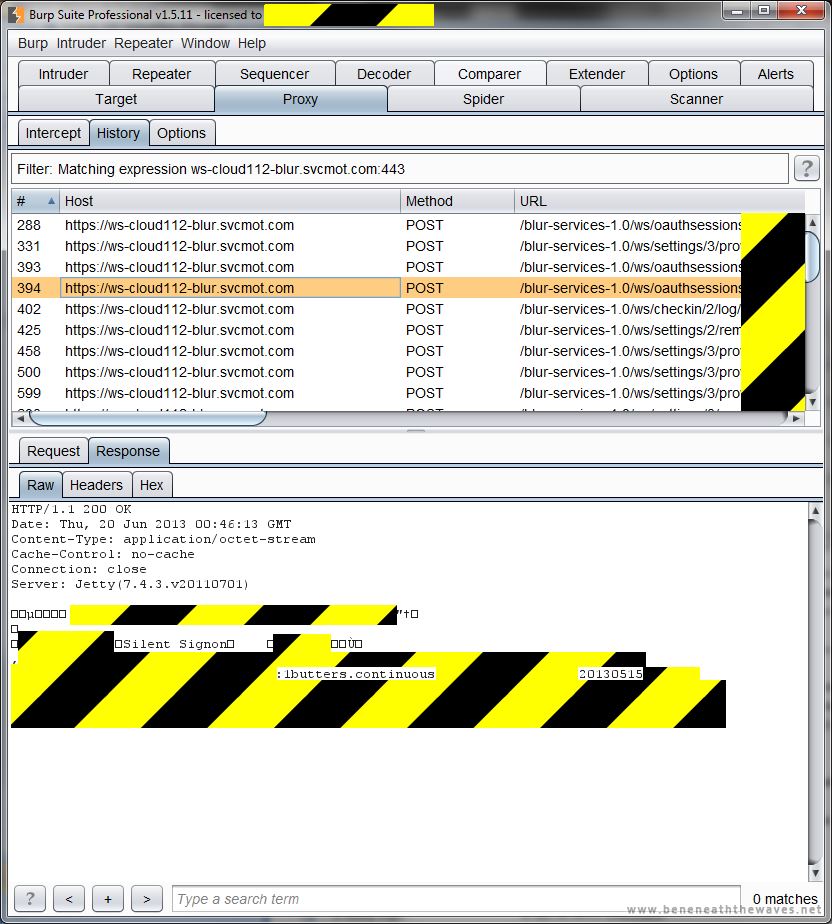Open the Proxy Options sub-tab
This screenshot has width=832, height=924.
coord(181,133)
